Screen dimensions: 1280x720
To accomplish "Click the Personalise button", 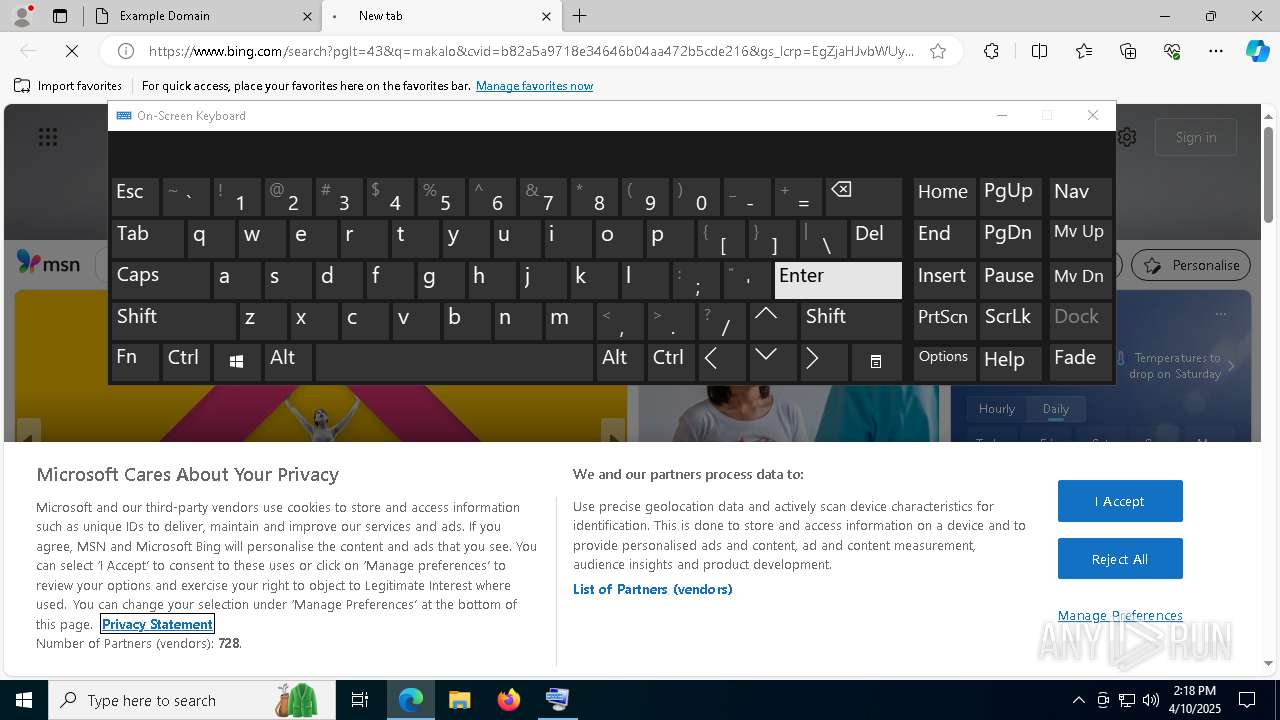I will [x=1191, y=265].
